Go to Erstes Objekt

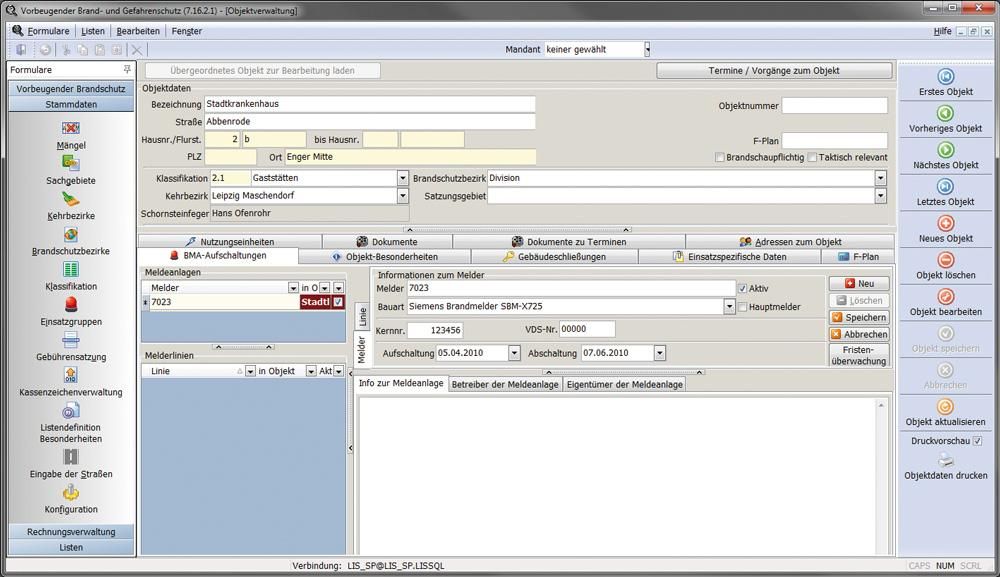[x=945, y=77]
